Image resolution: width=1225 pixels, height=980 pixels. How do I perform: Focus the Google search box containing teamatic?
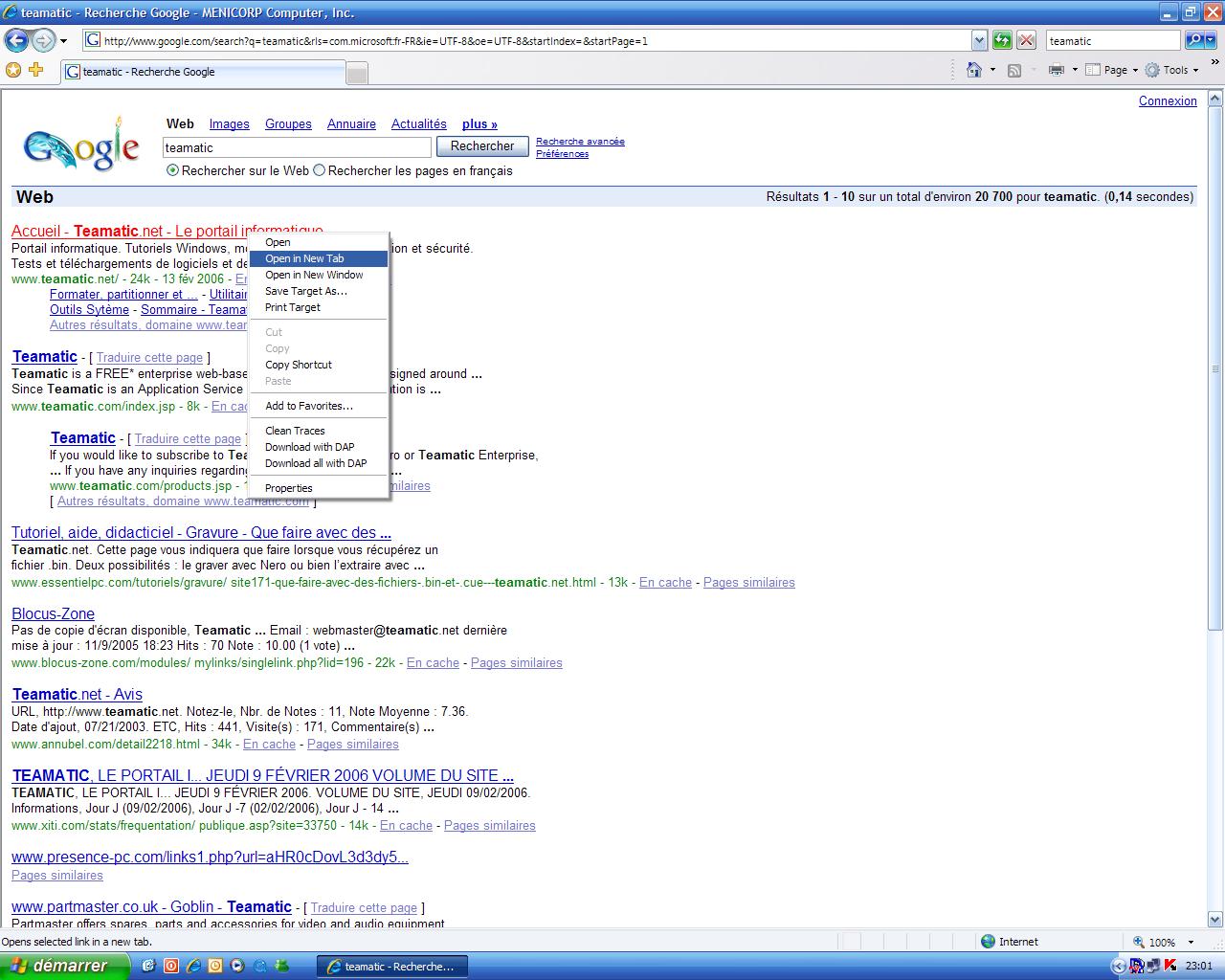pyautogui.click(x=297, y=147)
